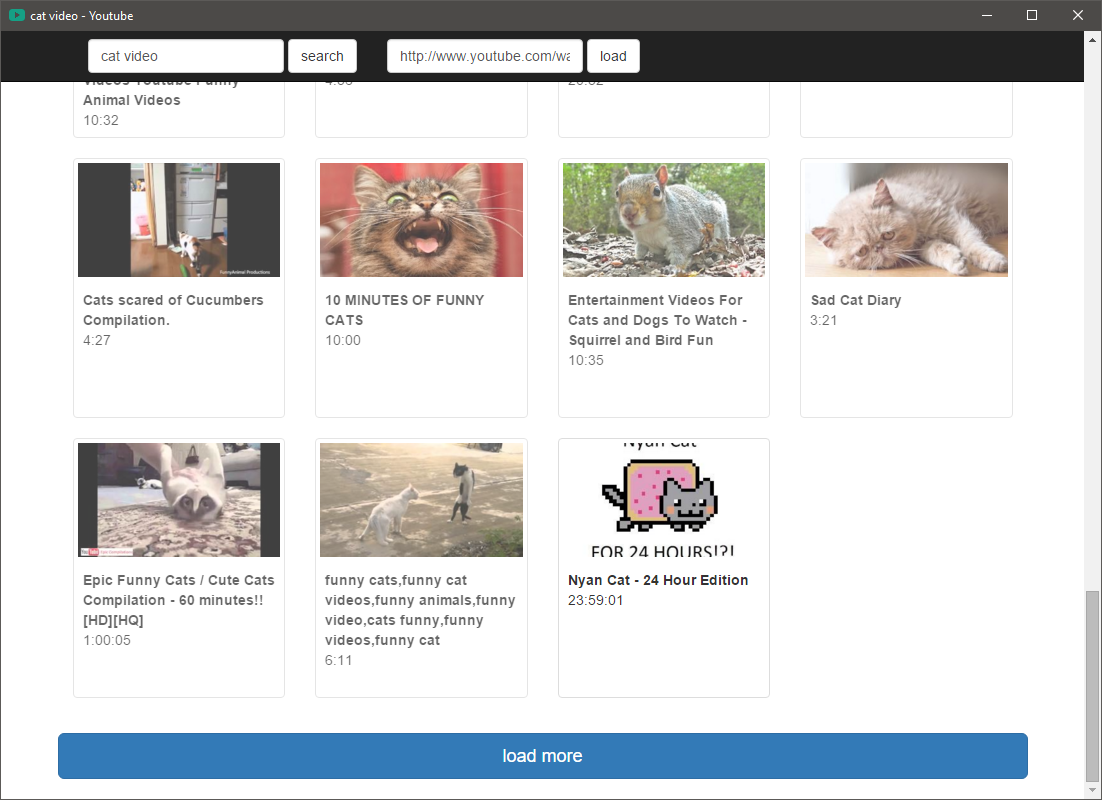Open the Sad Cat Diary thumbnail
Viewport: 1102px width, 800px height.
(x=907, y=220)
